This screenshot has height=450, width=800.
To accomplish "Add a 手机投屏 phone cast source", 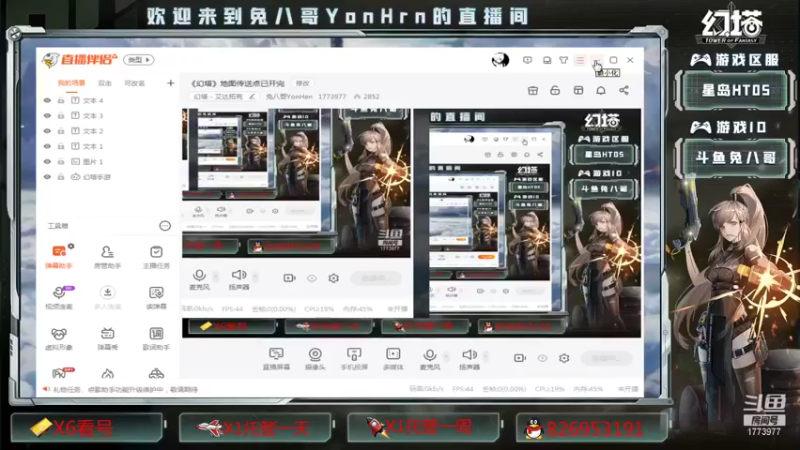I will [x=354, y=358].
